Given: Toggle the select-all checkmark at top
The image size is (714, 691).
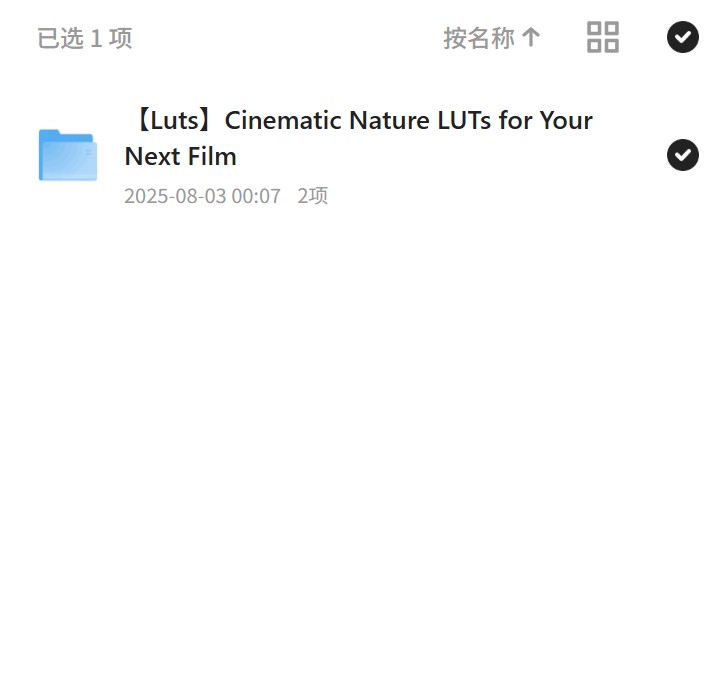Looking at the screenshot, I should click(683, 37).
